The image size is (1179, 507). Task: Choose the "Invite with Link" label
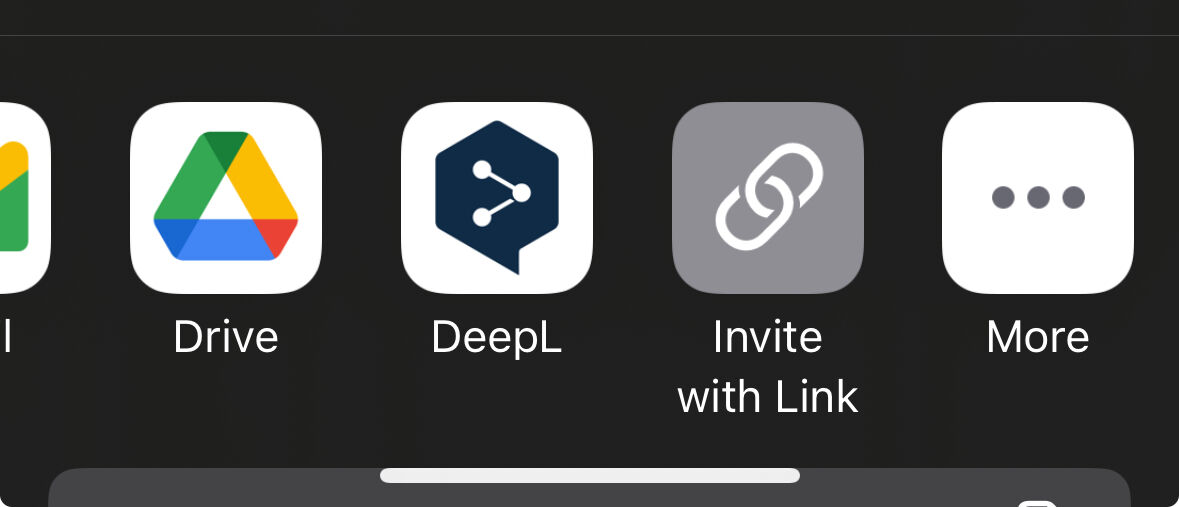coord(768,367)
